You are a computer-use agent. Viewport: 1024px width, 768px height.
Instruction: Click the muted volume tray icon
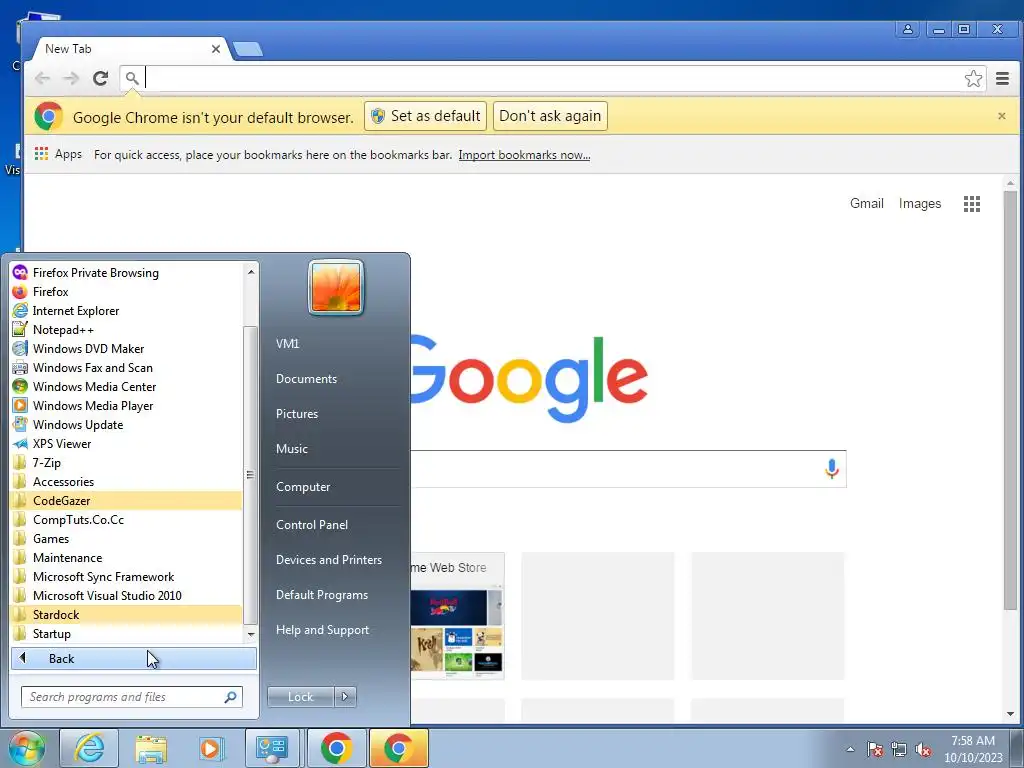(923, 749)
